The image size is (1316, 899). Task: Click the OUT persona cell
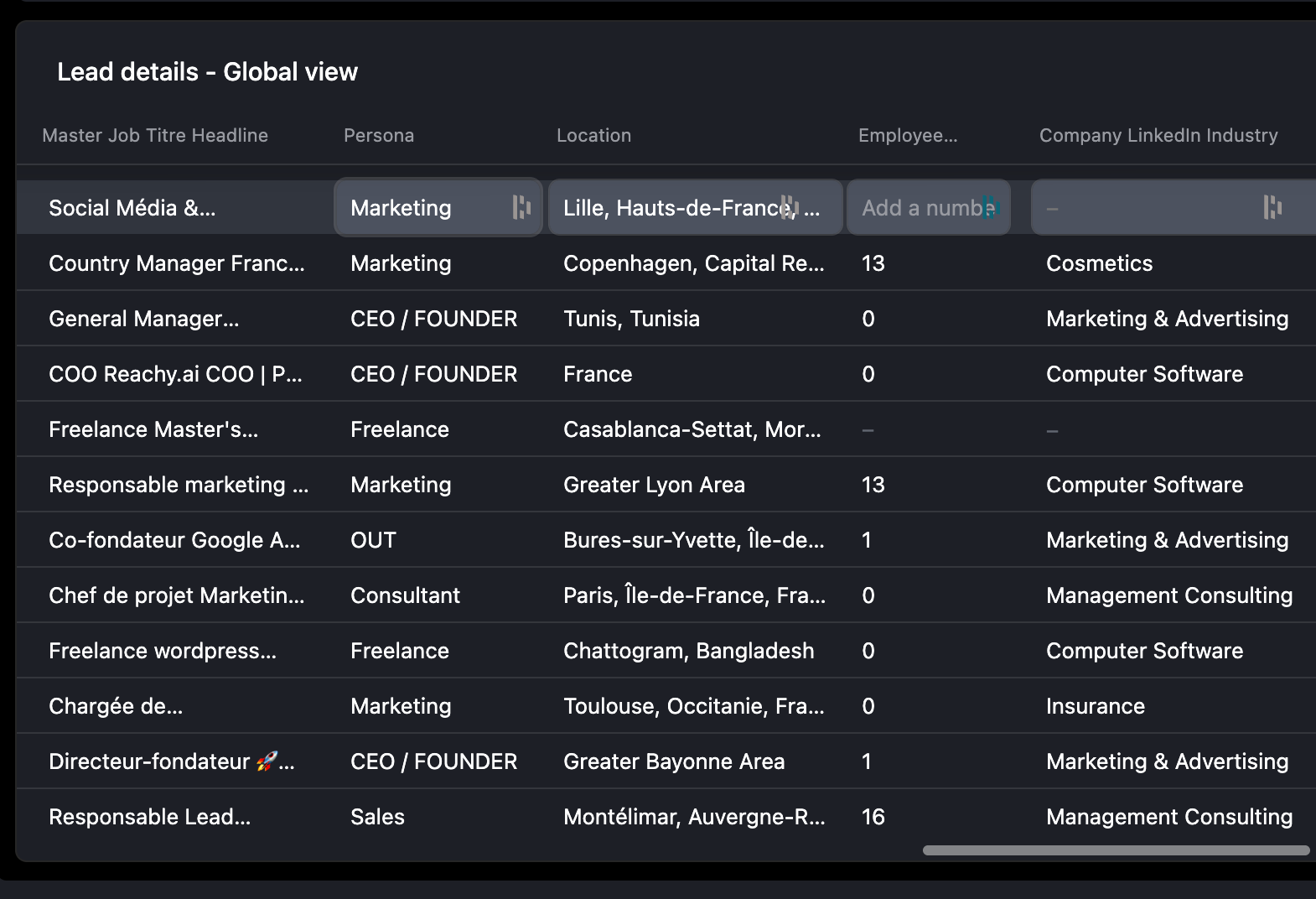[x=373, y=540]
